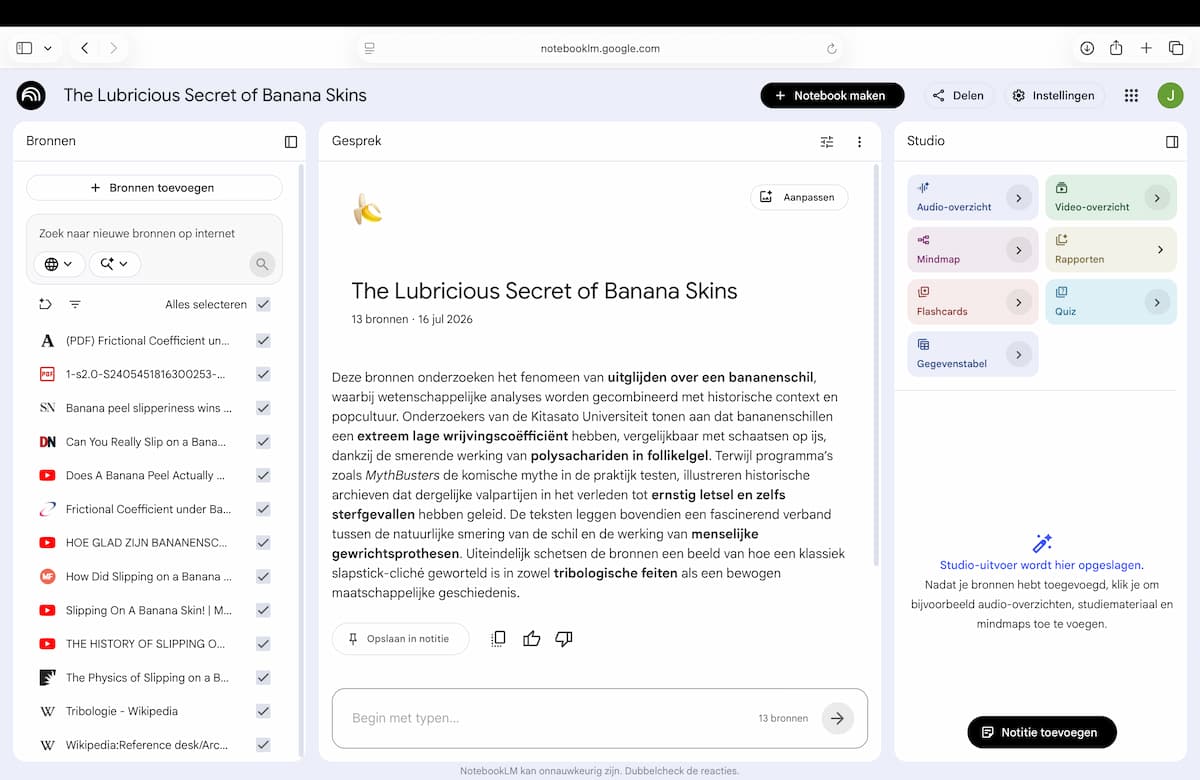Expand Video-overzicht options arrow
The height and width of the screenshot is (780, 1200).
point(1157,198)
